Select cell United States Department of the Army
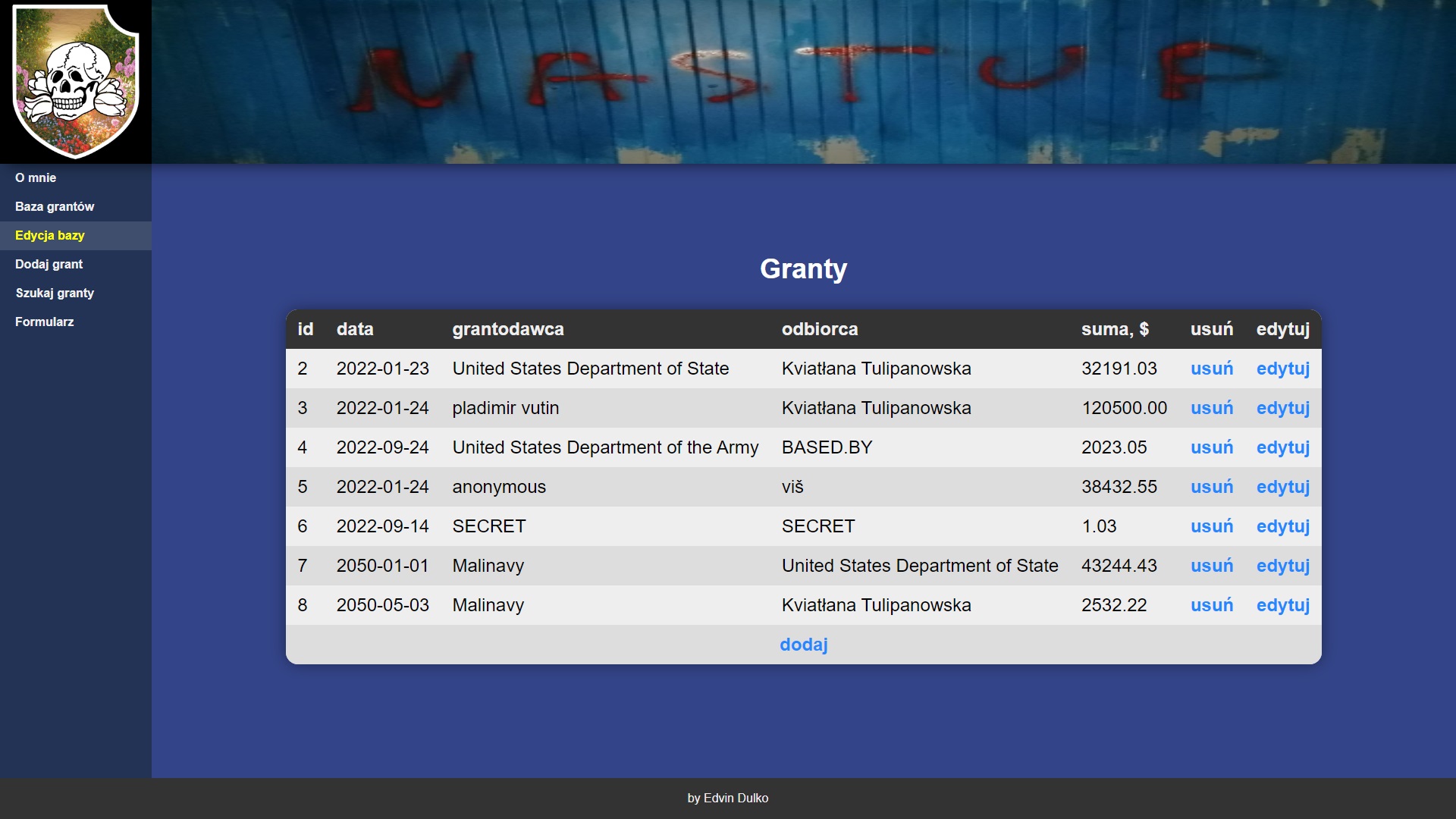This screenshot has height=819, width=1456. (605, 447)
